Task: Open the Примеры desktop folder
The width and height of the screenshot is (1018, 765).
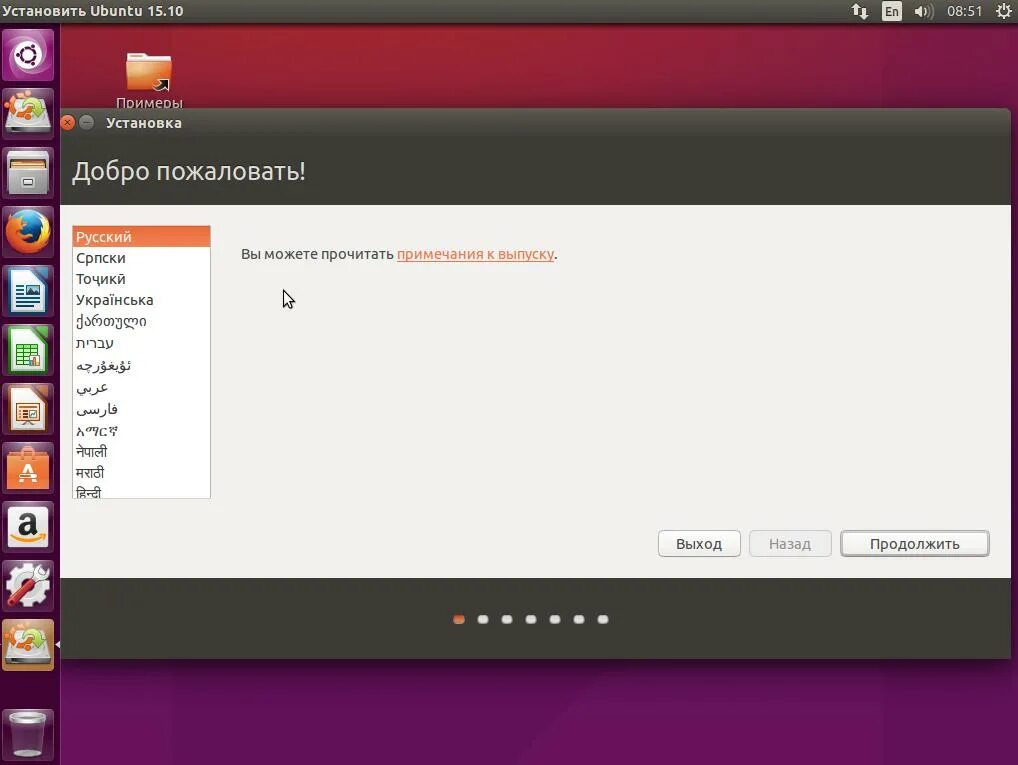Action: pos(149,80)
